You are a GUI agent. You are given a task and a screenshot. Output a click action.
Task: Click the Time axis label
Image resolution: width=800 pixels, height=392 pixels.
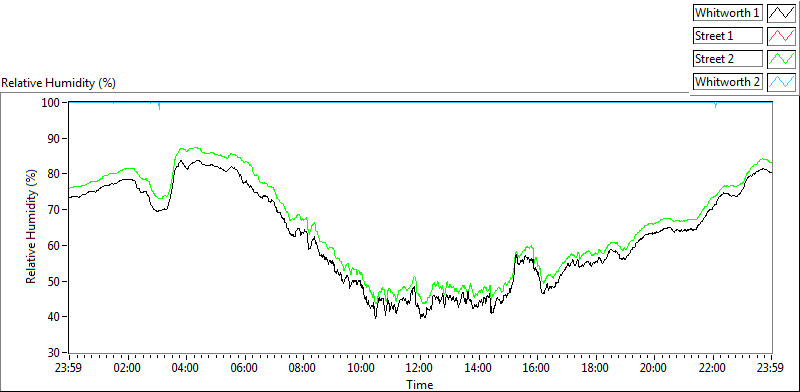point(420,384)
